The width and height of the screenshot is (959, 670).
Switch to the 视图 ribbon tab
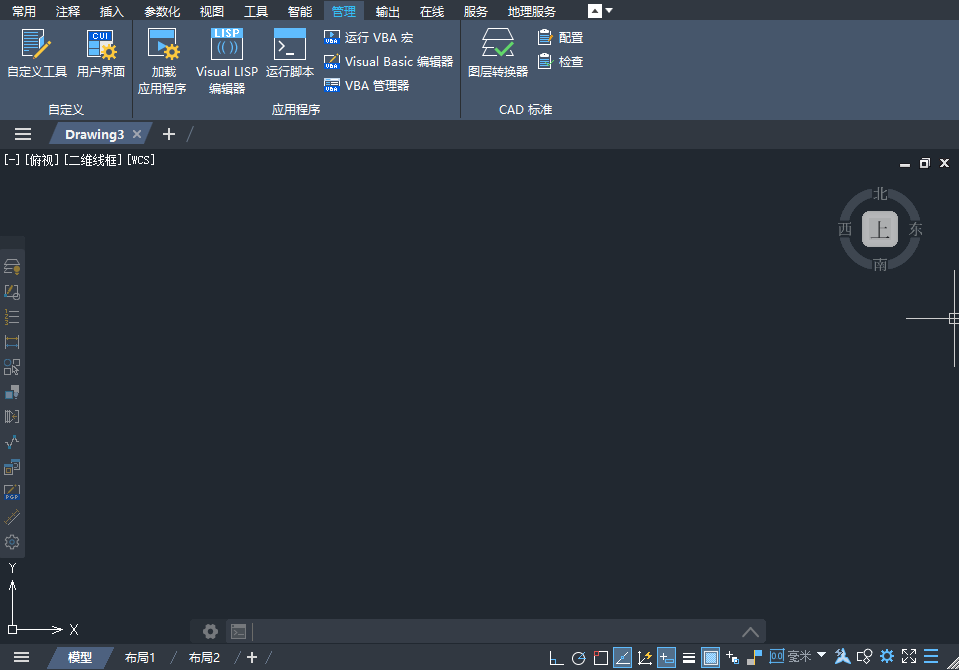pyautogui.click(x=212, y=11)
